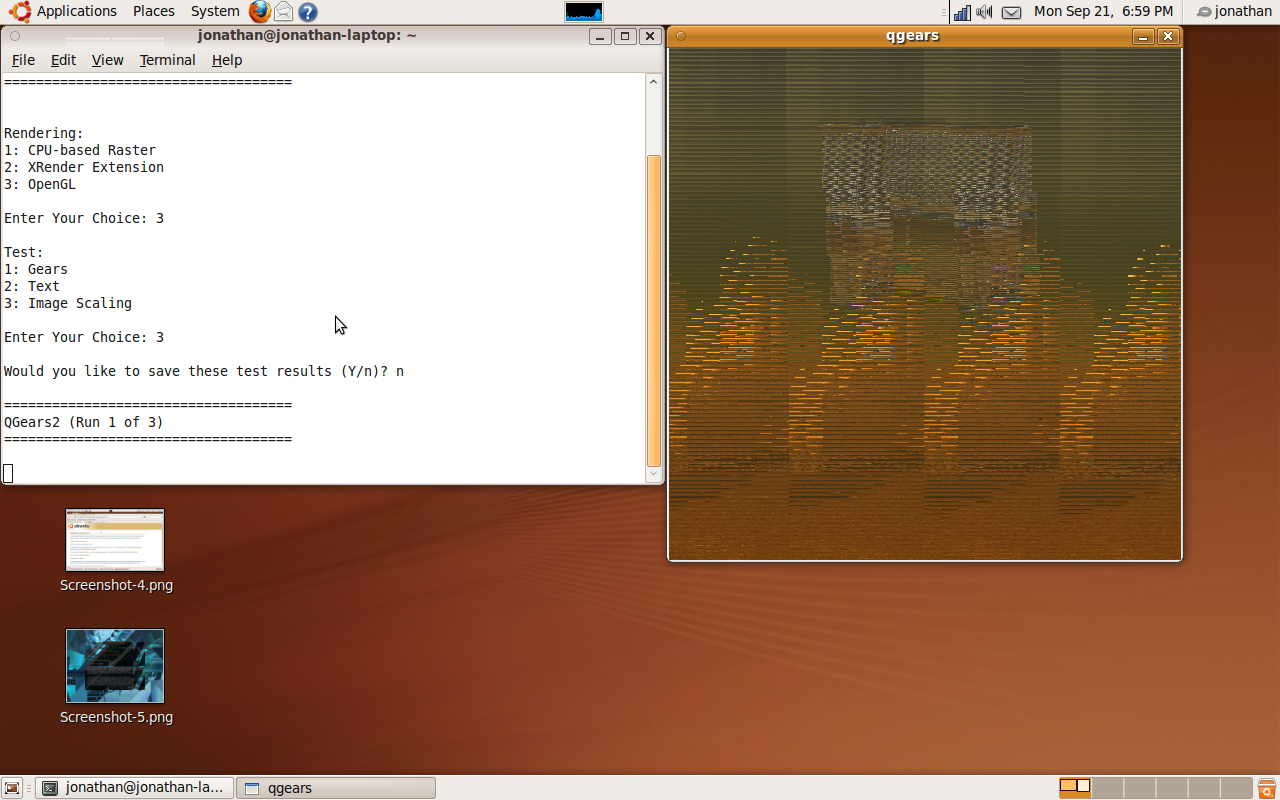The width and height of the screenshot is (1280, 800).
Task: Open the terminal's Edit menu
Action: (63, 60)
